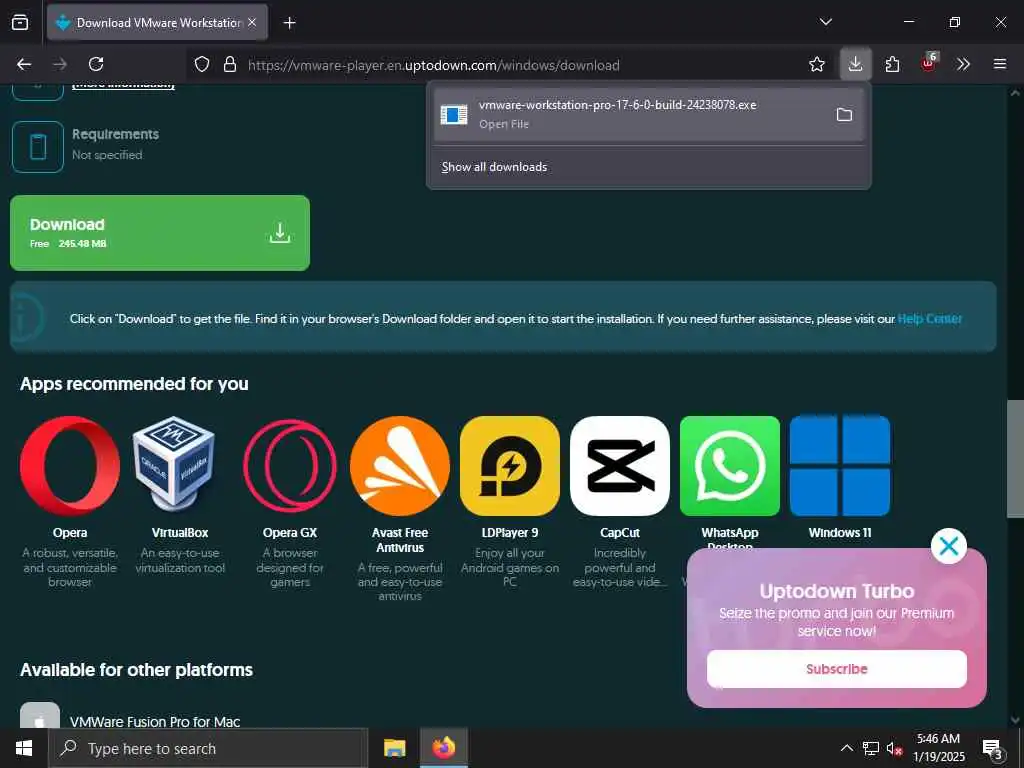1024x768 pixels.
Task: Show hidden system tray icons
Action: pyautogui.click(x=846, y=748)
